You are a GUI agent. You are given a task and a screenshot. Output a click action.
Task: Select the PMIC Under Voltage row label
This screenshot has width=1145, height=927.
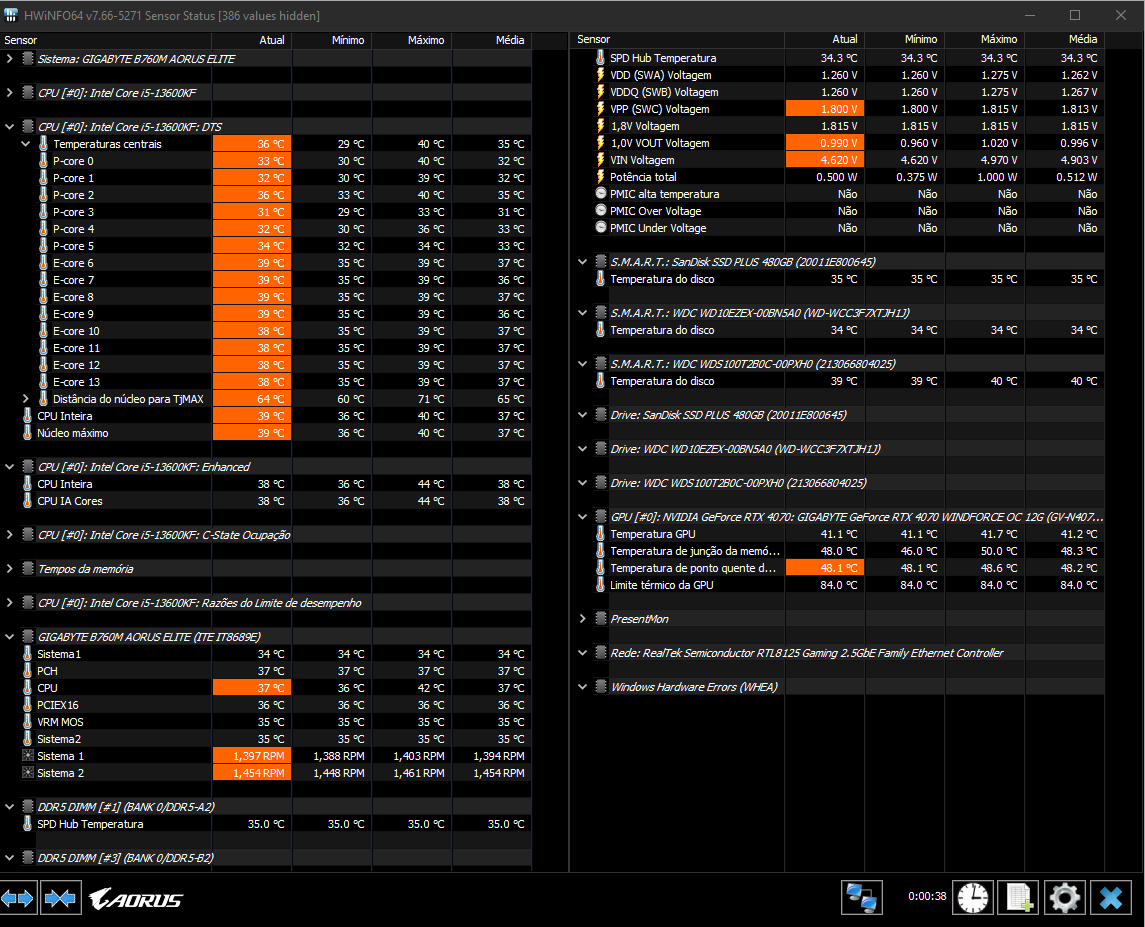coord(658,228)
